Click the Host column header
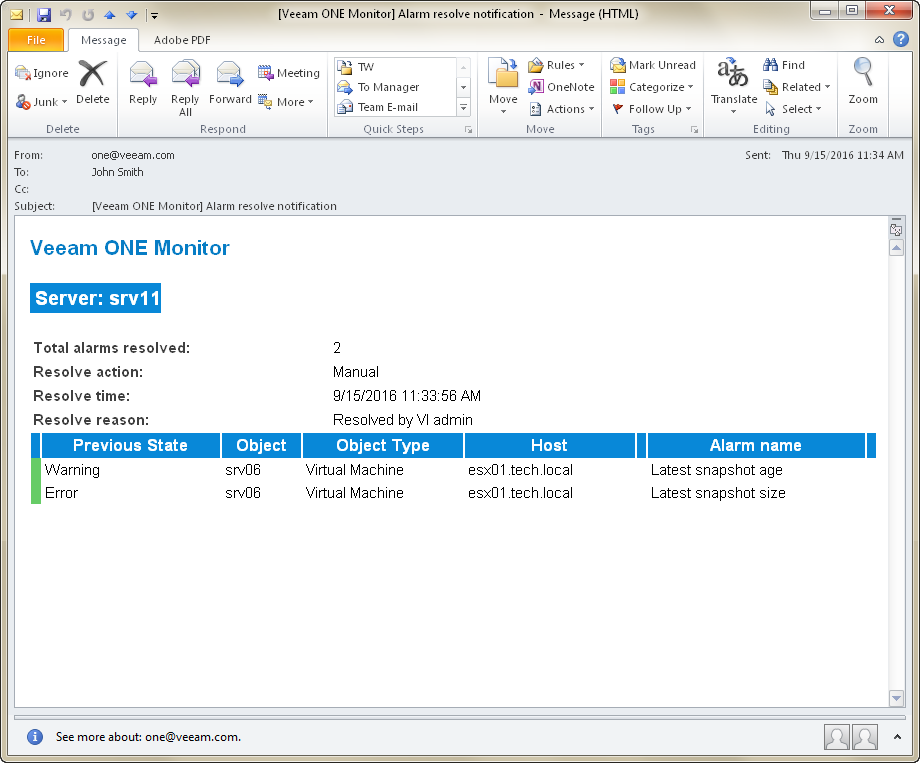This screenshot has width=920, height=763. 549,445
